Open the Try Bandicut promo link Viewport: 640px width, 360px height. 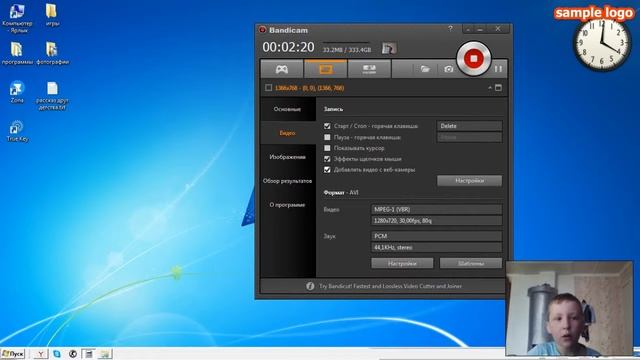pyautogui.click(x=390, y=286)
